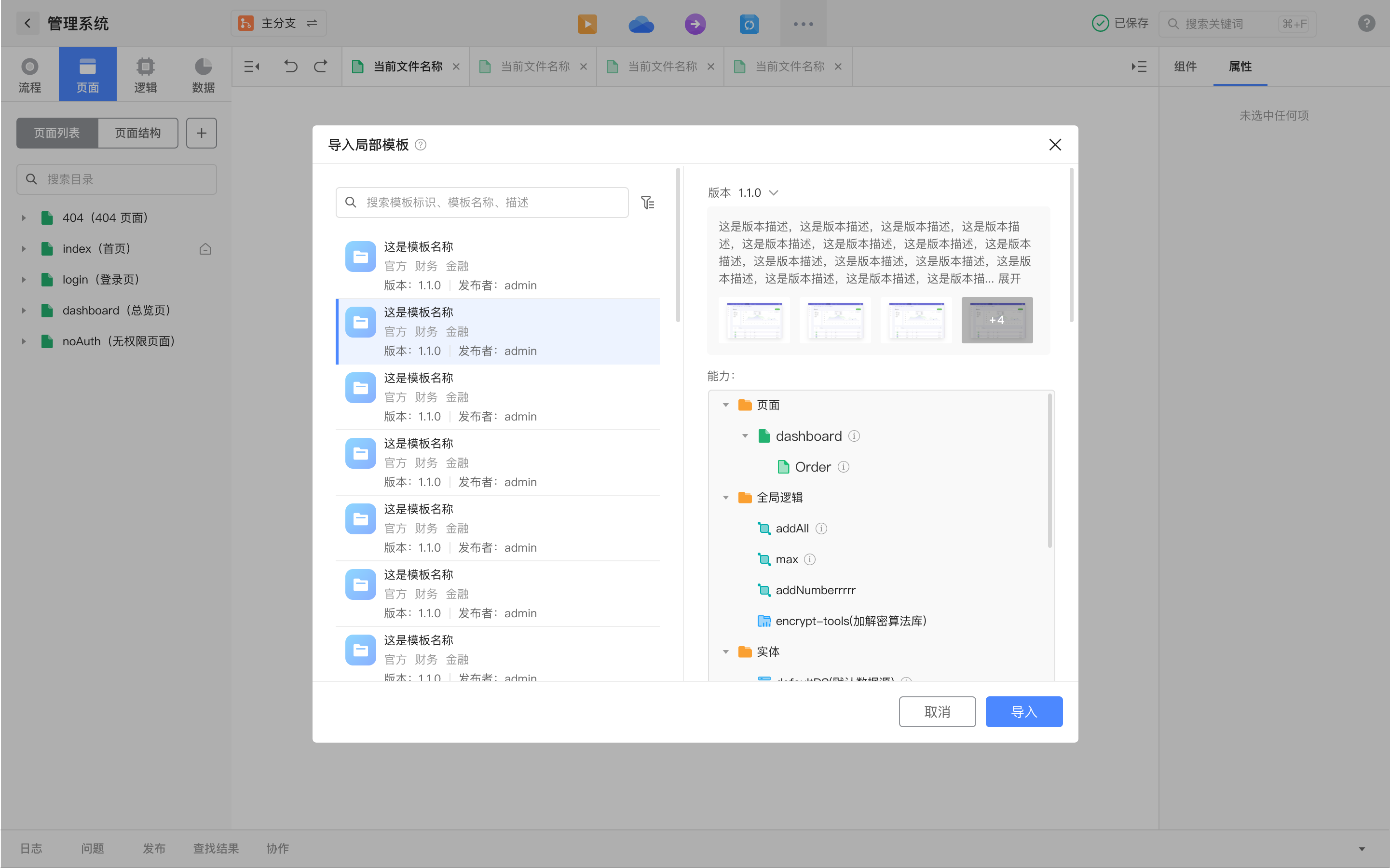Click the 搜索关键词 search field

(1237, 24)
